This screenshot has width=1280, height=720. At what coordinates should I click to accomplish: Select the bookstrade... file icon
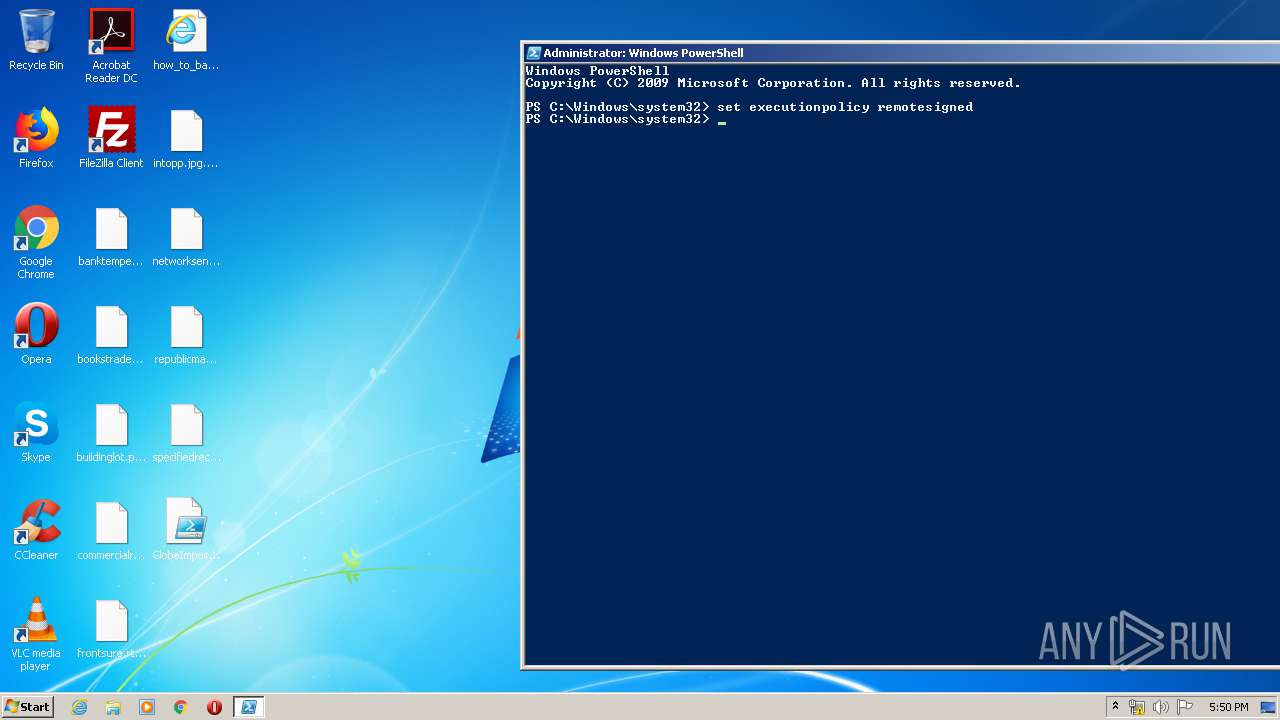point(111,334)
